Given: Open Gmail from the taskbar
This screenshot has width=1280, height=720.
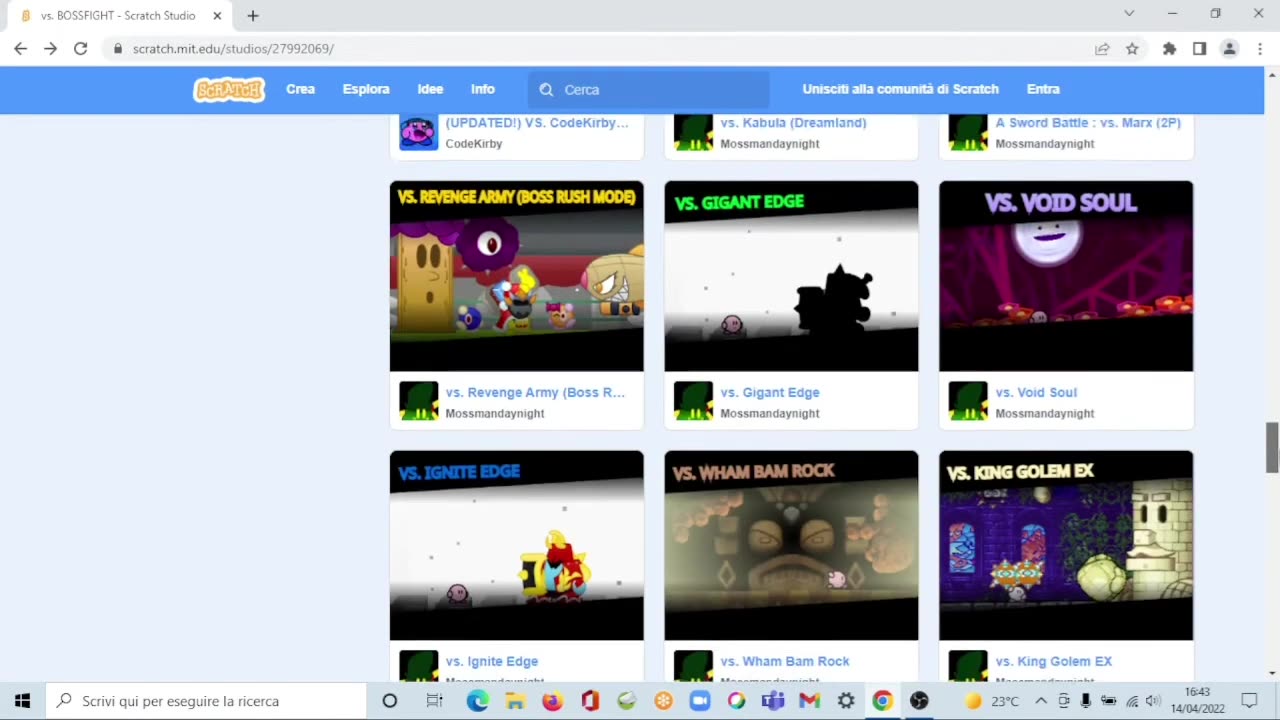Looking at the screenshot, I should point(809,701).
